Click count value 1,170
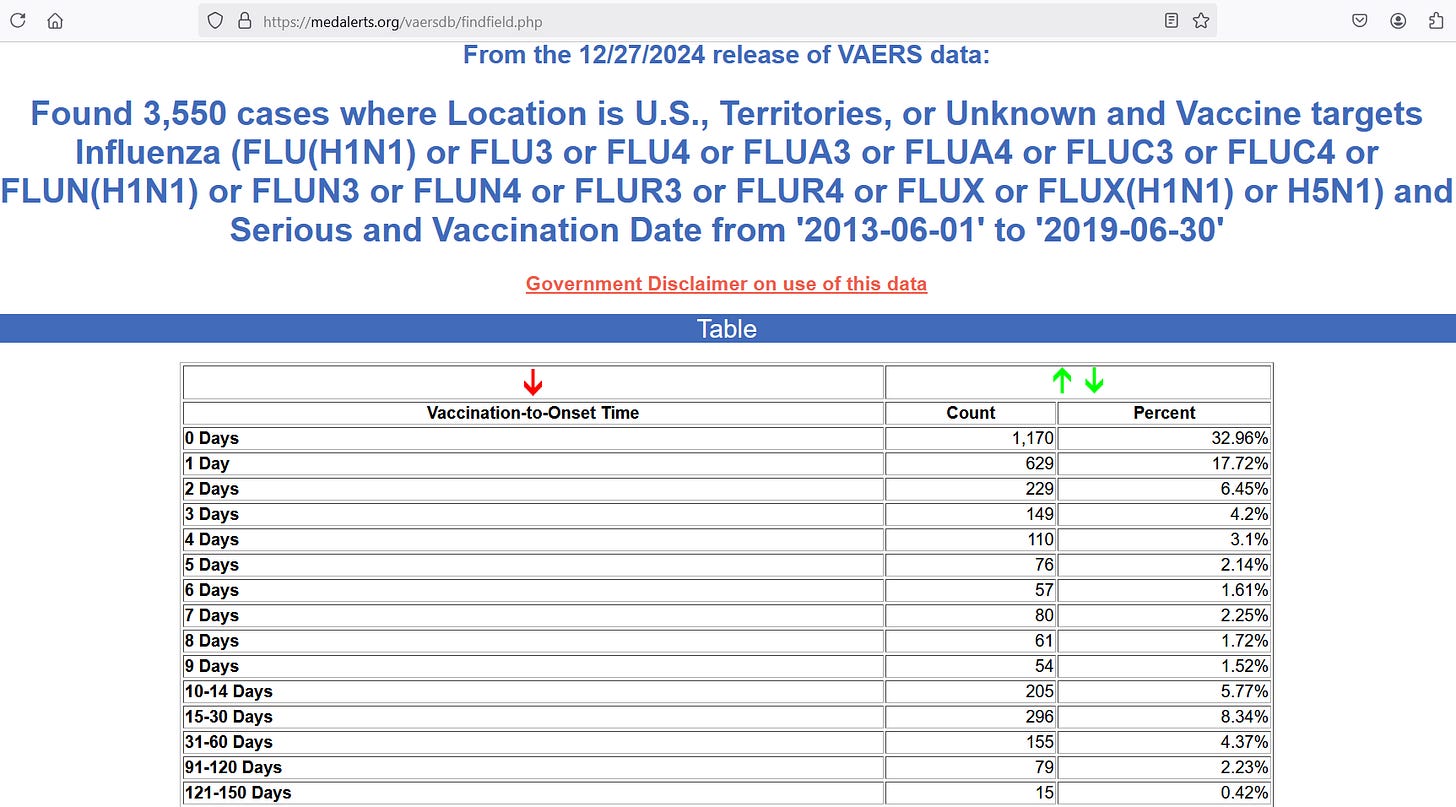The image size is (1456, 807). (1033, 438)
